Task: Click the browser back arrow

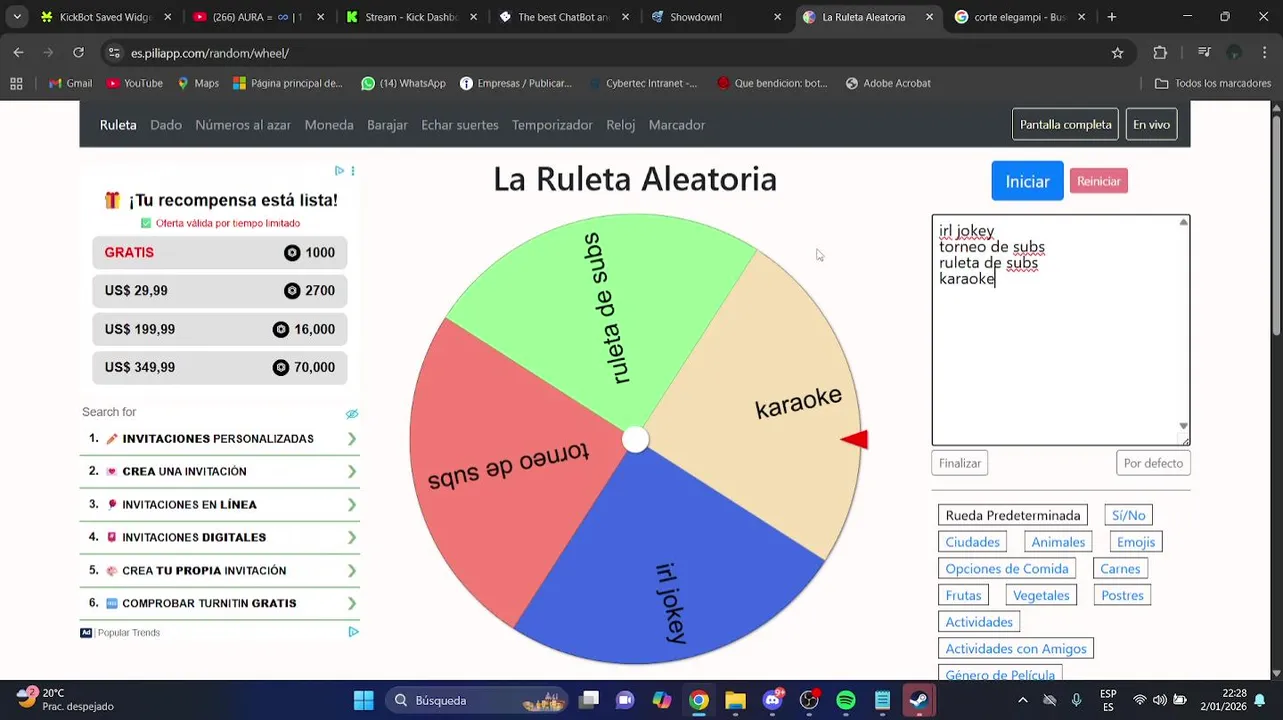Action: (18, 53)
